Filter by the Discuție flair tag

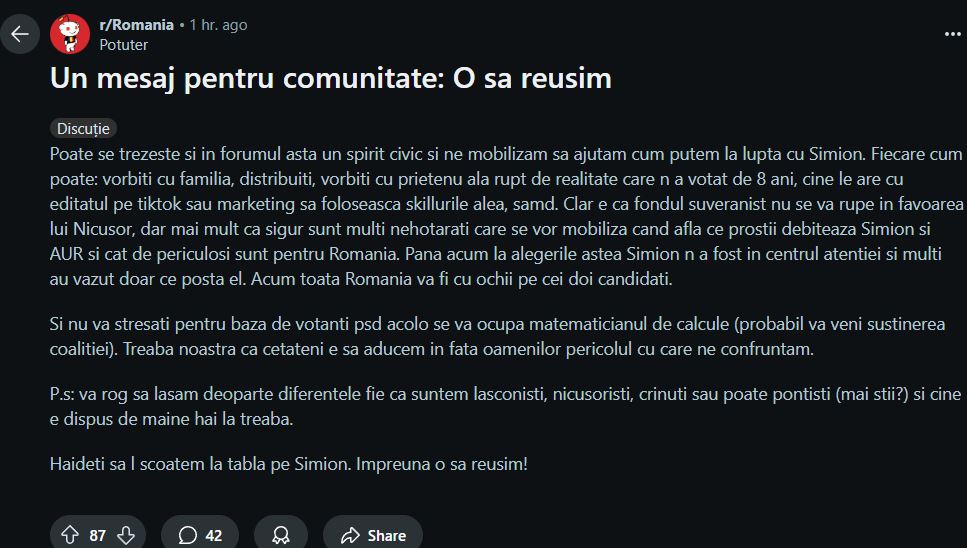coord(83,128)
